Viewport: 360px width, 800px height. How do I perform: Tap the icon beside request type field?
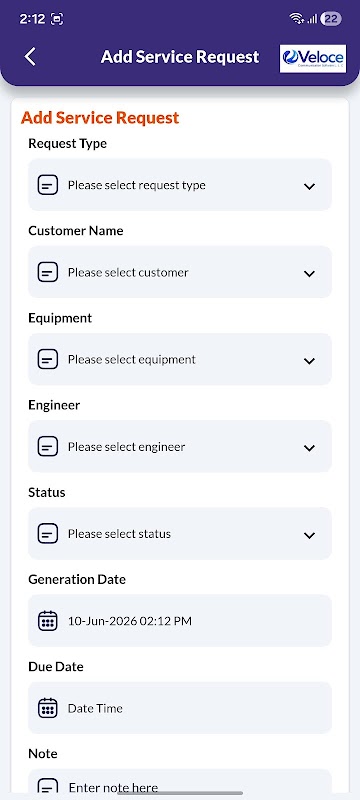click(x=47, y=185)
